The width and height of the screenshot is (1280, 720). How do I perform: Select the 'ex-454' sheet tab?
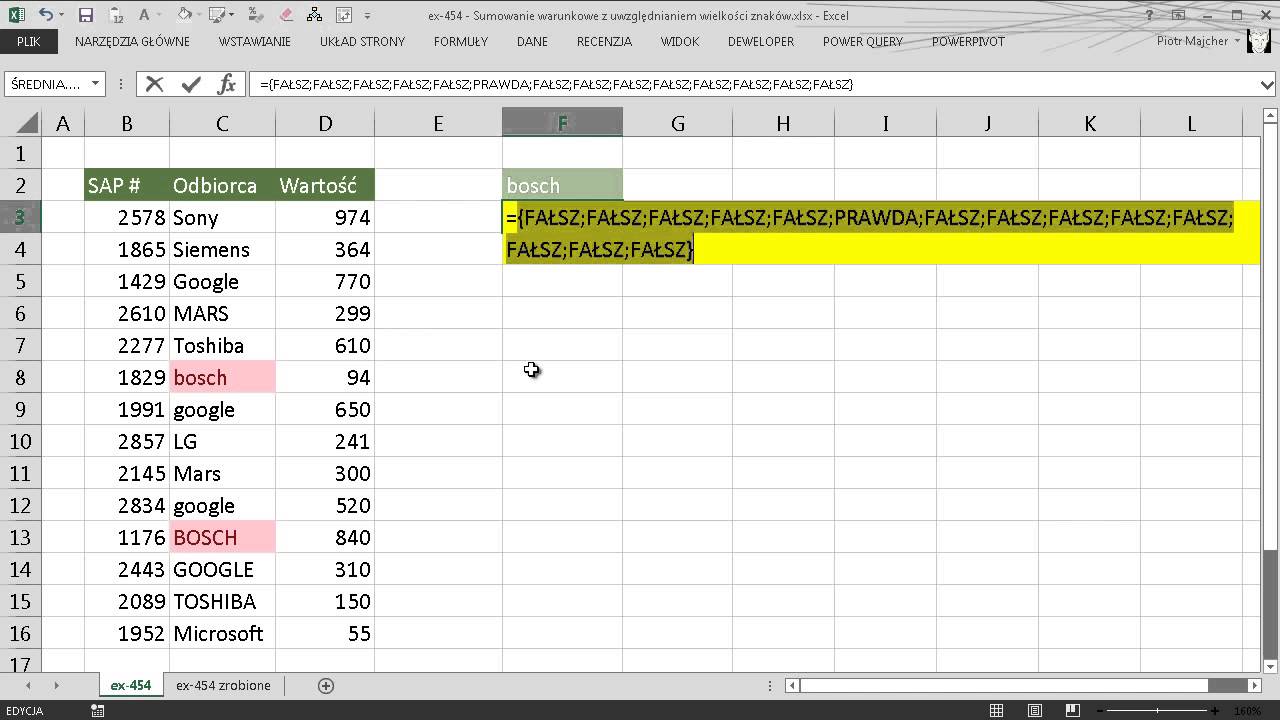131,685
